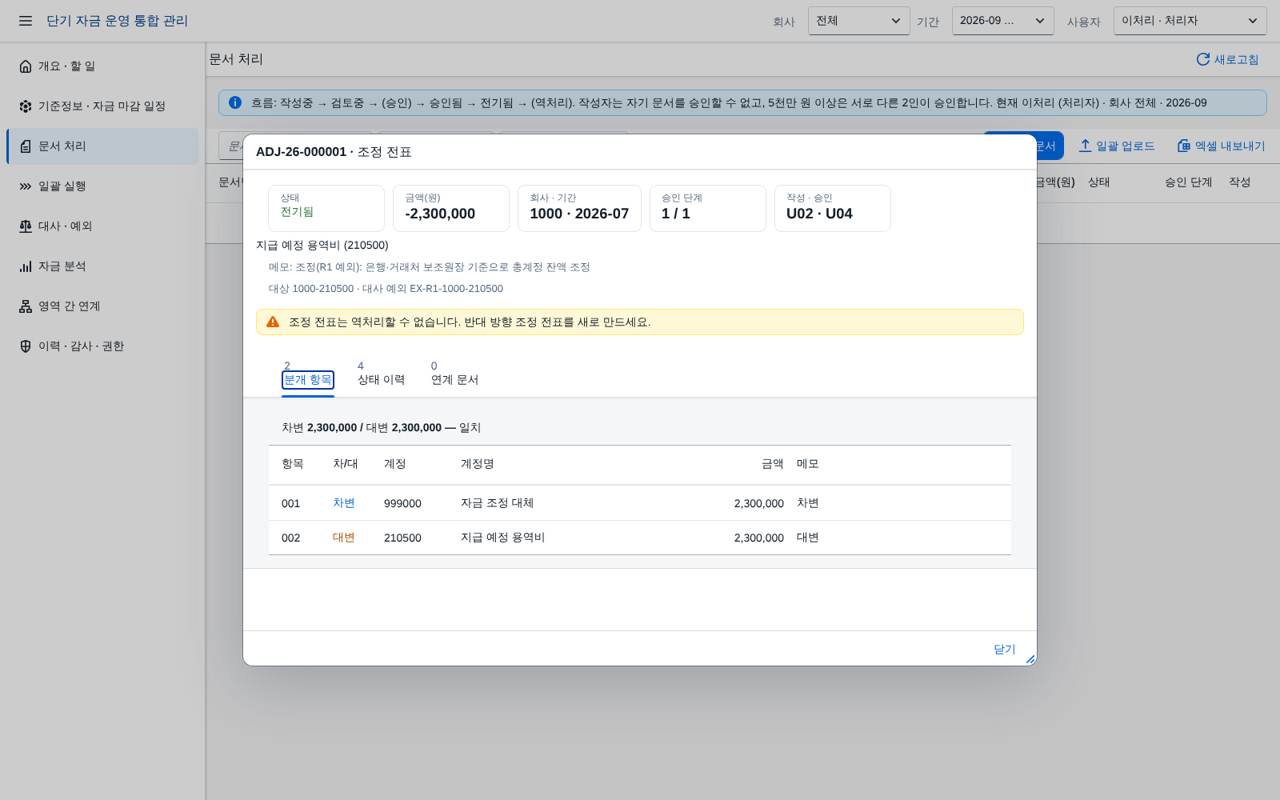Expand the 회사 전체 dropdown

click(x=859, y=21)
